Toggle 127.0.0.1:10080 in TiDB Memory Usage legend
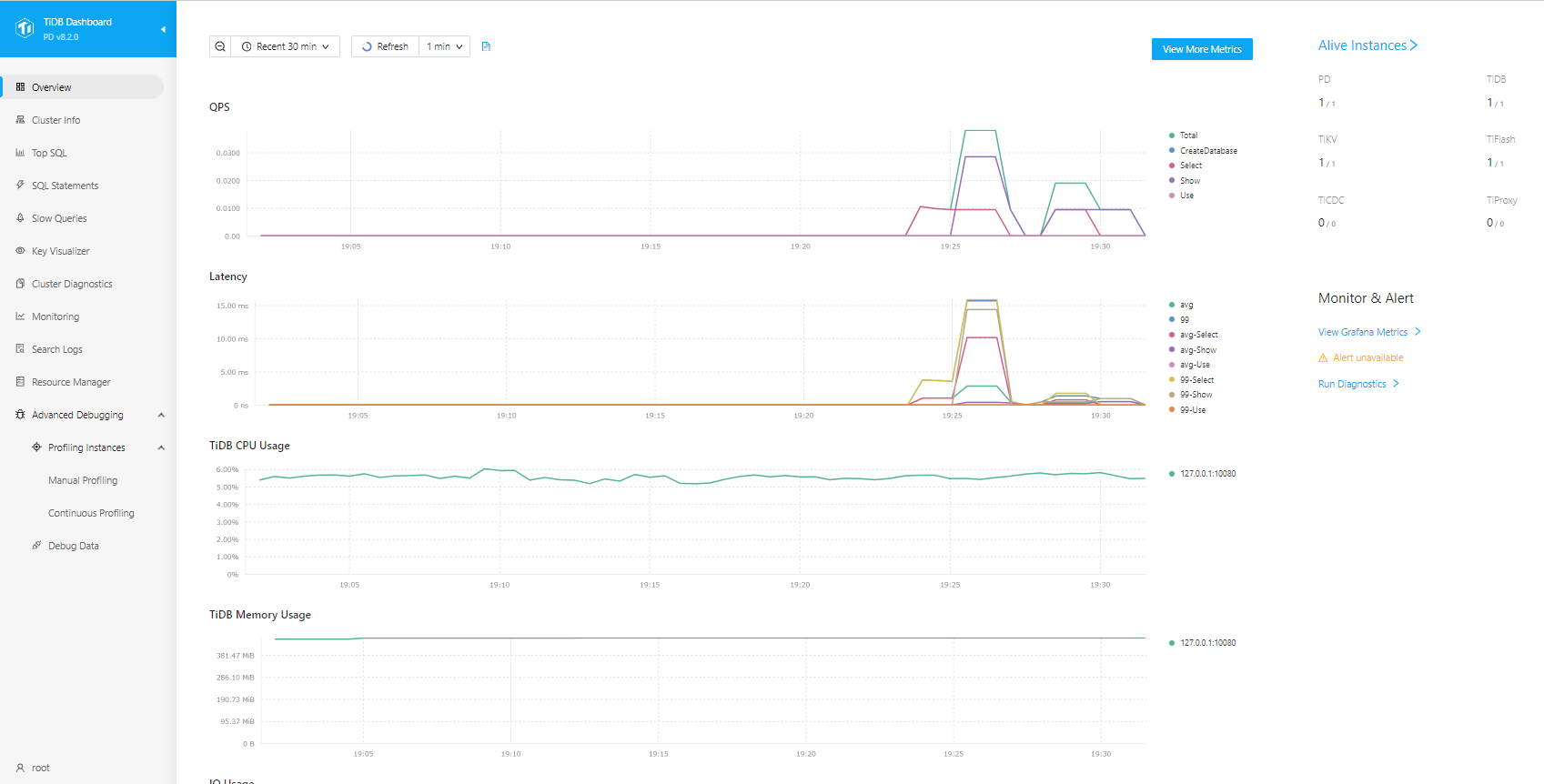This screenshot has width=1544, height=784. pos(1203,643)
